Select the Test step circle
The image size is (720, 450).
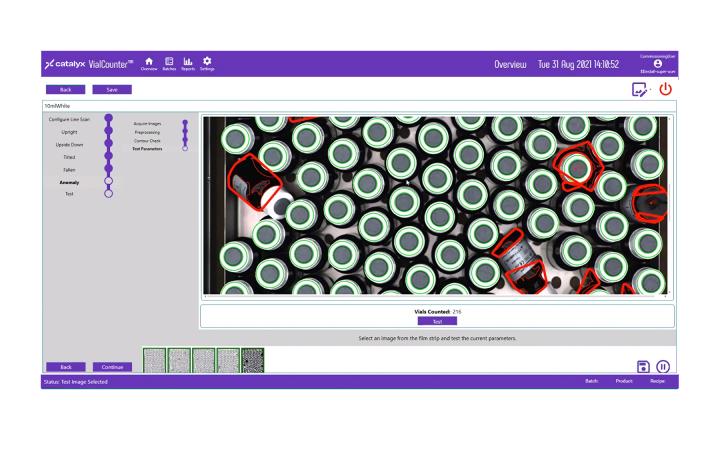[108, 194]
